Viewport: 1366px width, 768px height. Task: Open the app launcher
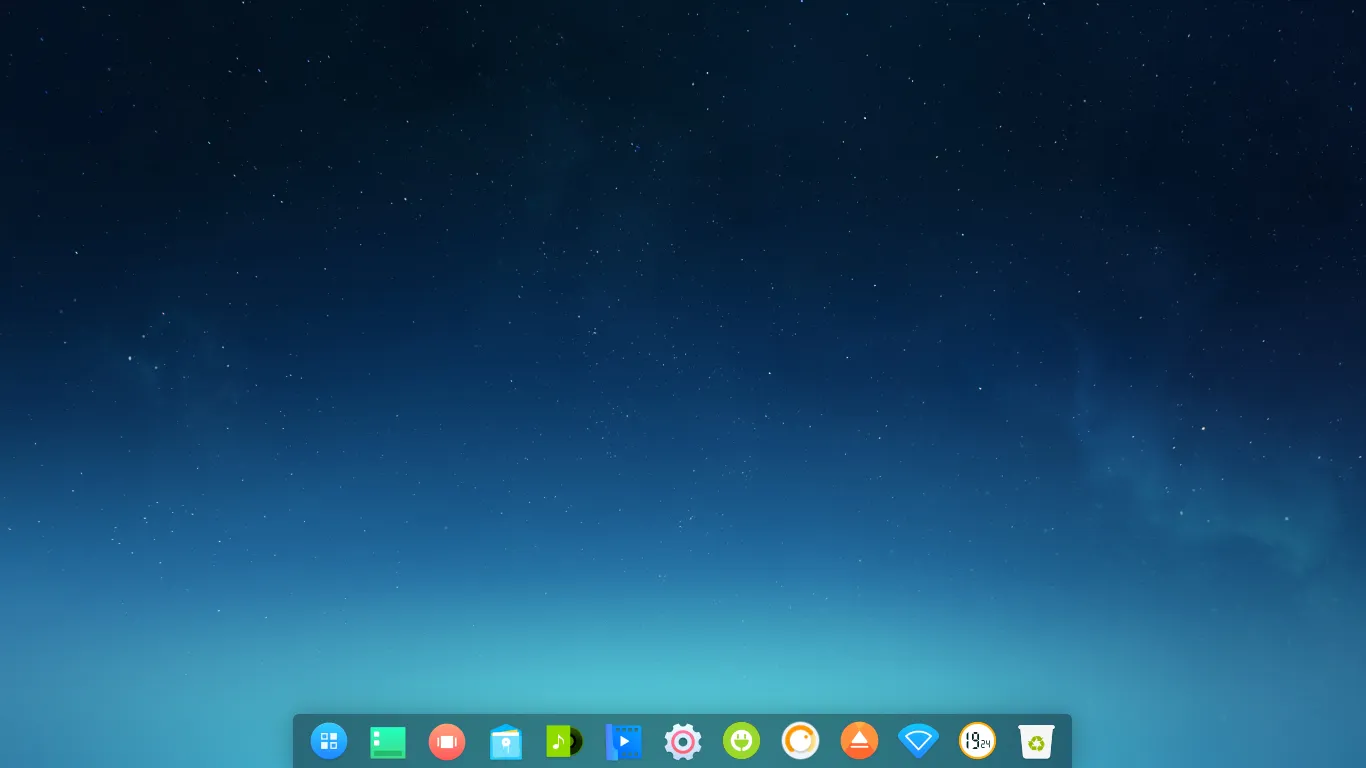point(329,741)
